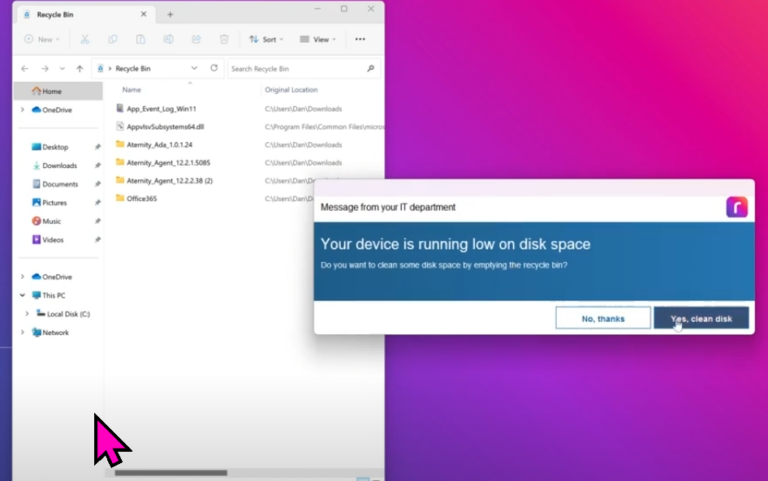Viewport: 768px width, 481px height.
Task: Select the Office365 folder in file list
Action: point(142,198)
